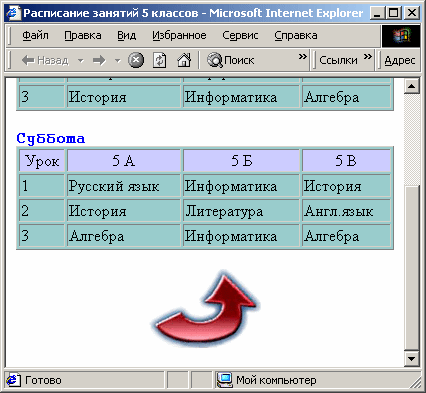Click the Internet Explorer icon in title bar

click(13, 13)
